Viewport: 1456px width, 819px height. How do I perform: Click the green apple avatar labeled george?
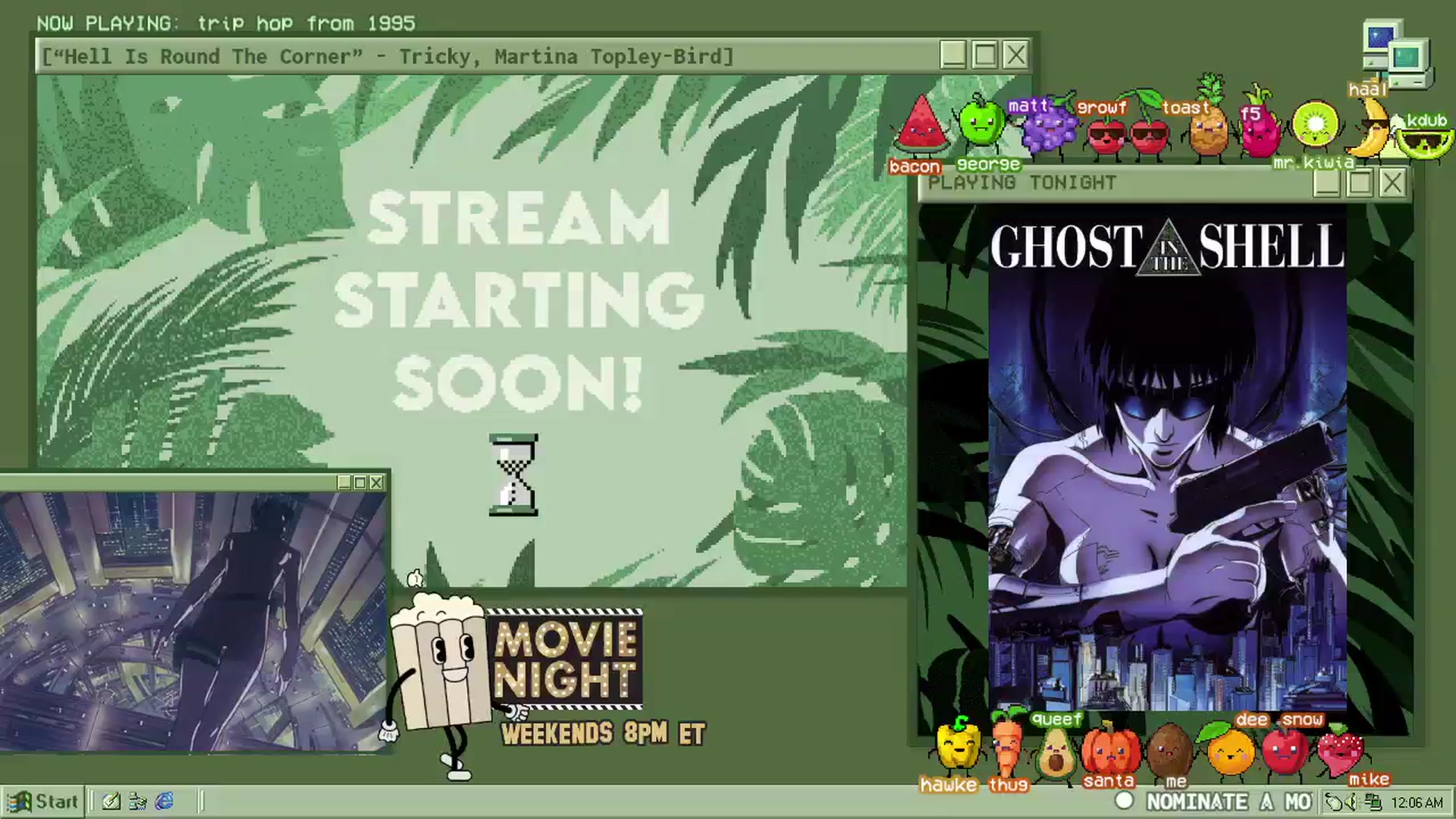coord(981,121)
